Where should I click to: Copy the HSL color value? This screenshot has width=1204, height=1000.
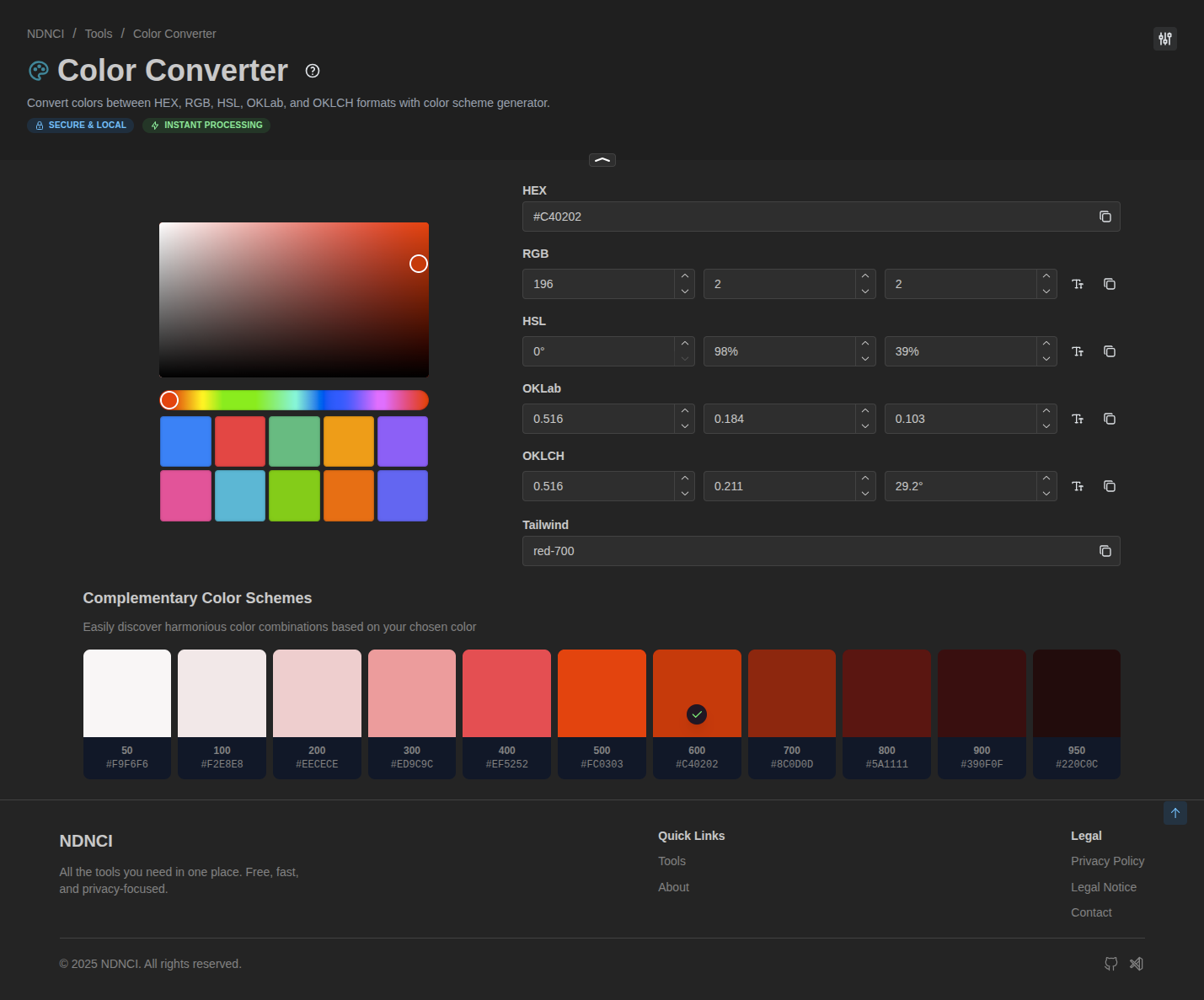[x=1109, y=351]
